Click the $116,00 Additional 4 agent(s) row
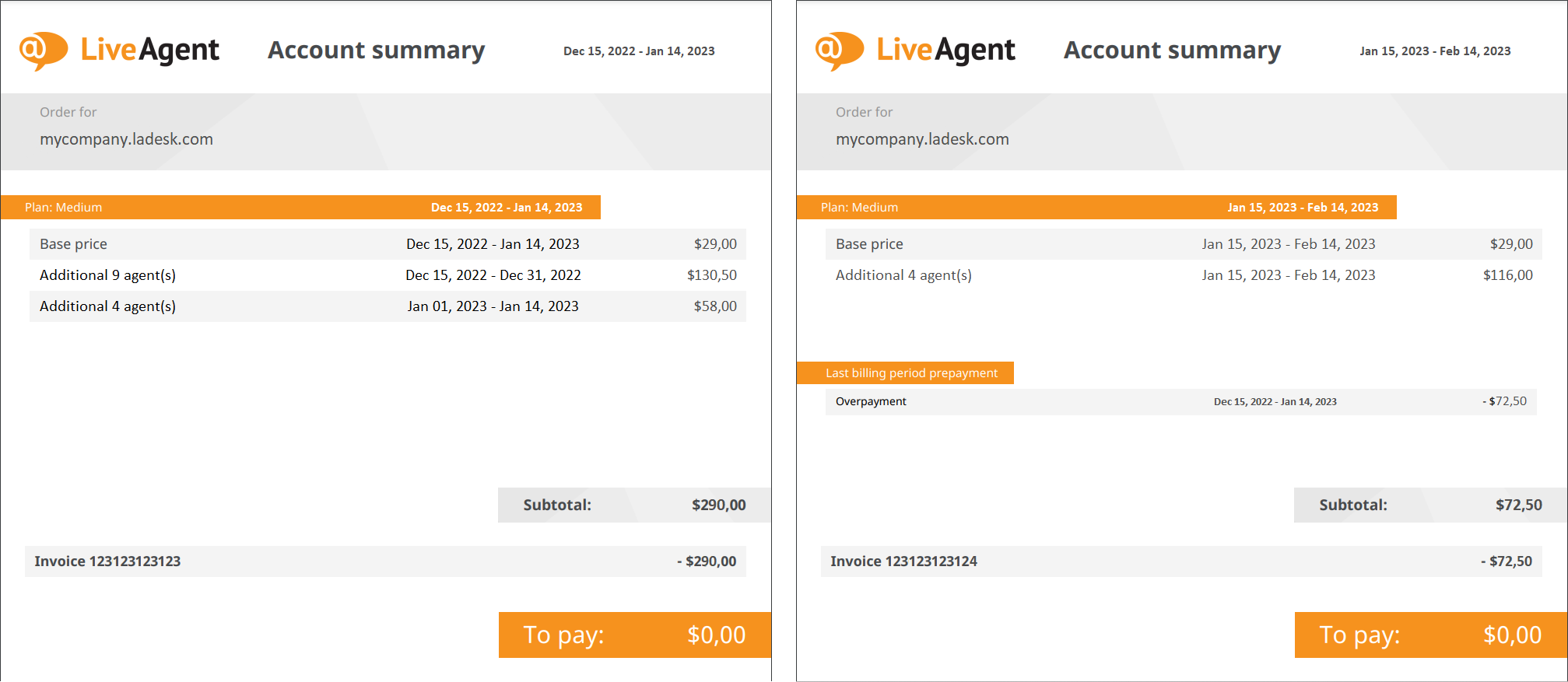 (1183, 275)
